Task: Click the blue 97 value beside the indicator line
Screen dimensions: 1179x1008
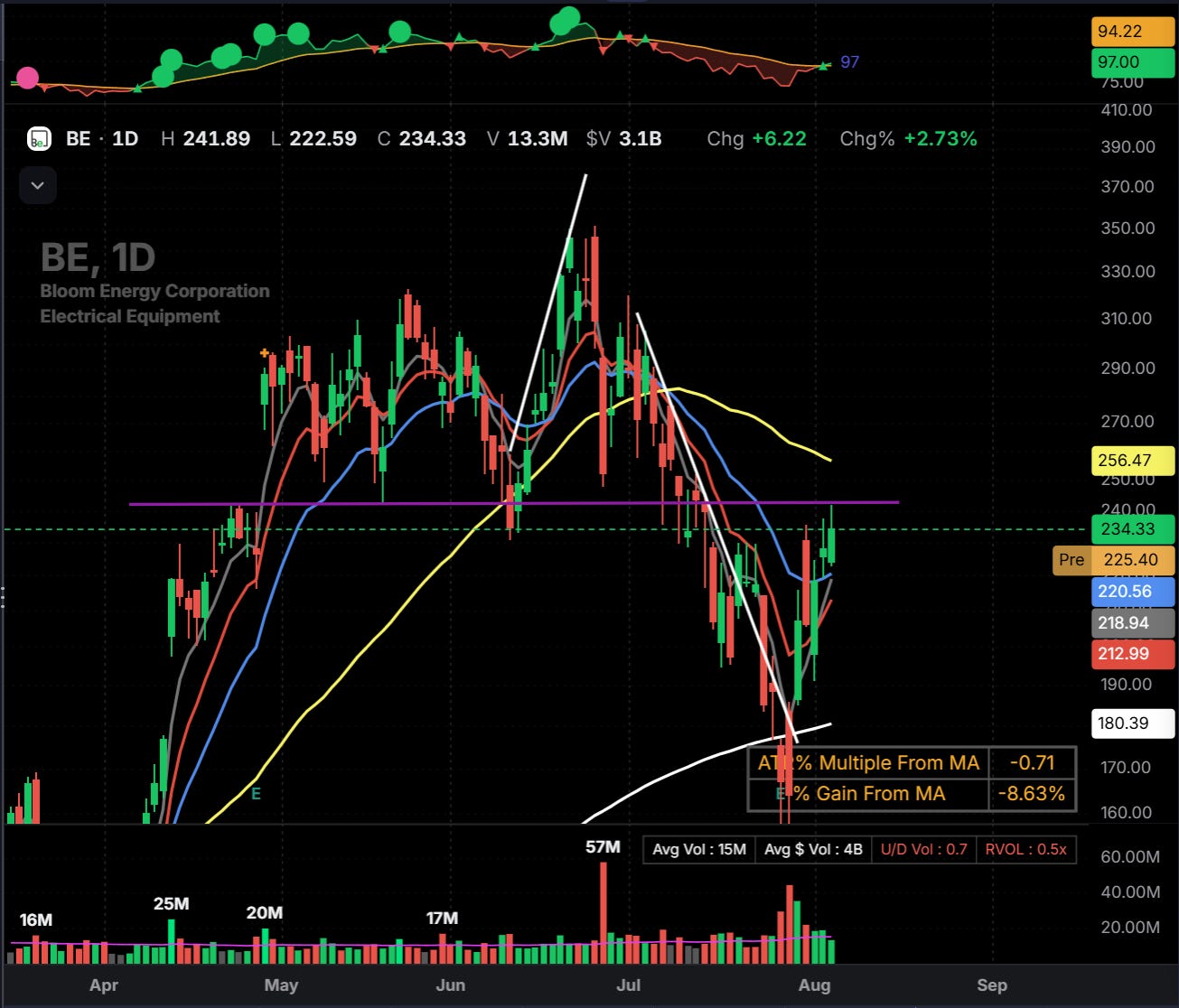Action: pyautogui.click(x=850, y=62)
